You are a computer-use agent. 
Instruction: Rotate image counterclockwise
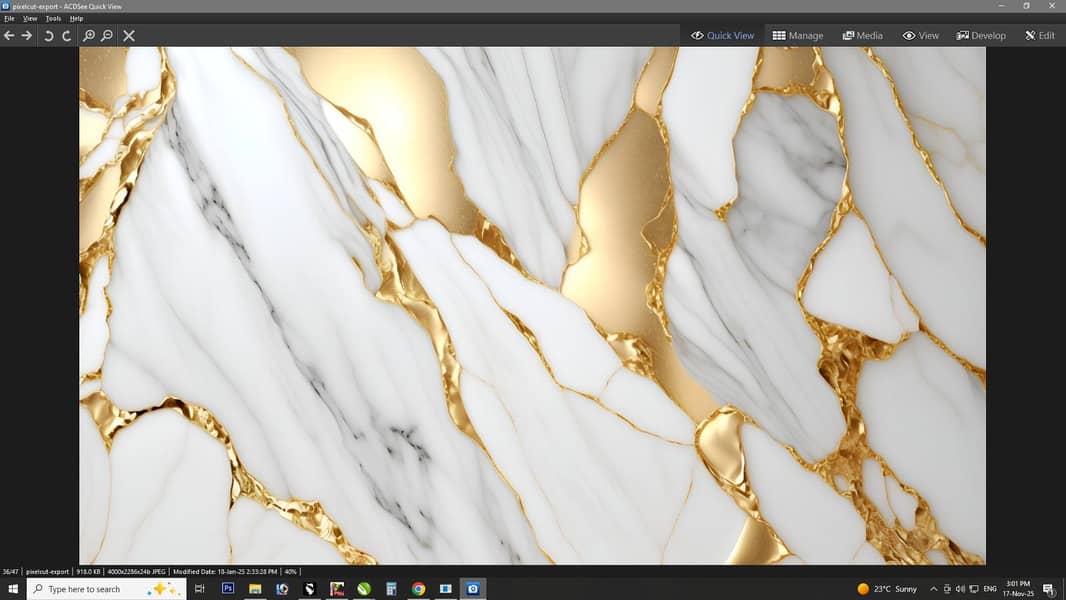(48, 35)
